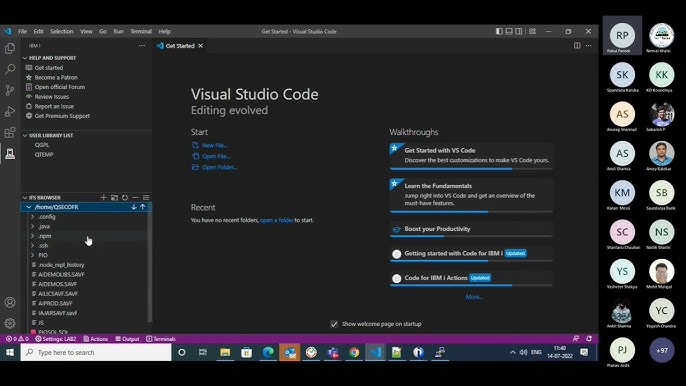Open the Extensions view icon
This screenshot has height=386, width=686.
[10, 132]
